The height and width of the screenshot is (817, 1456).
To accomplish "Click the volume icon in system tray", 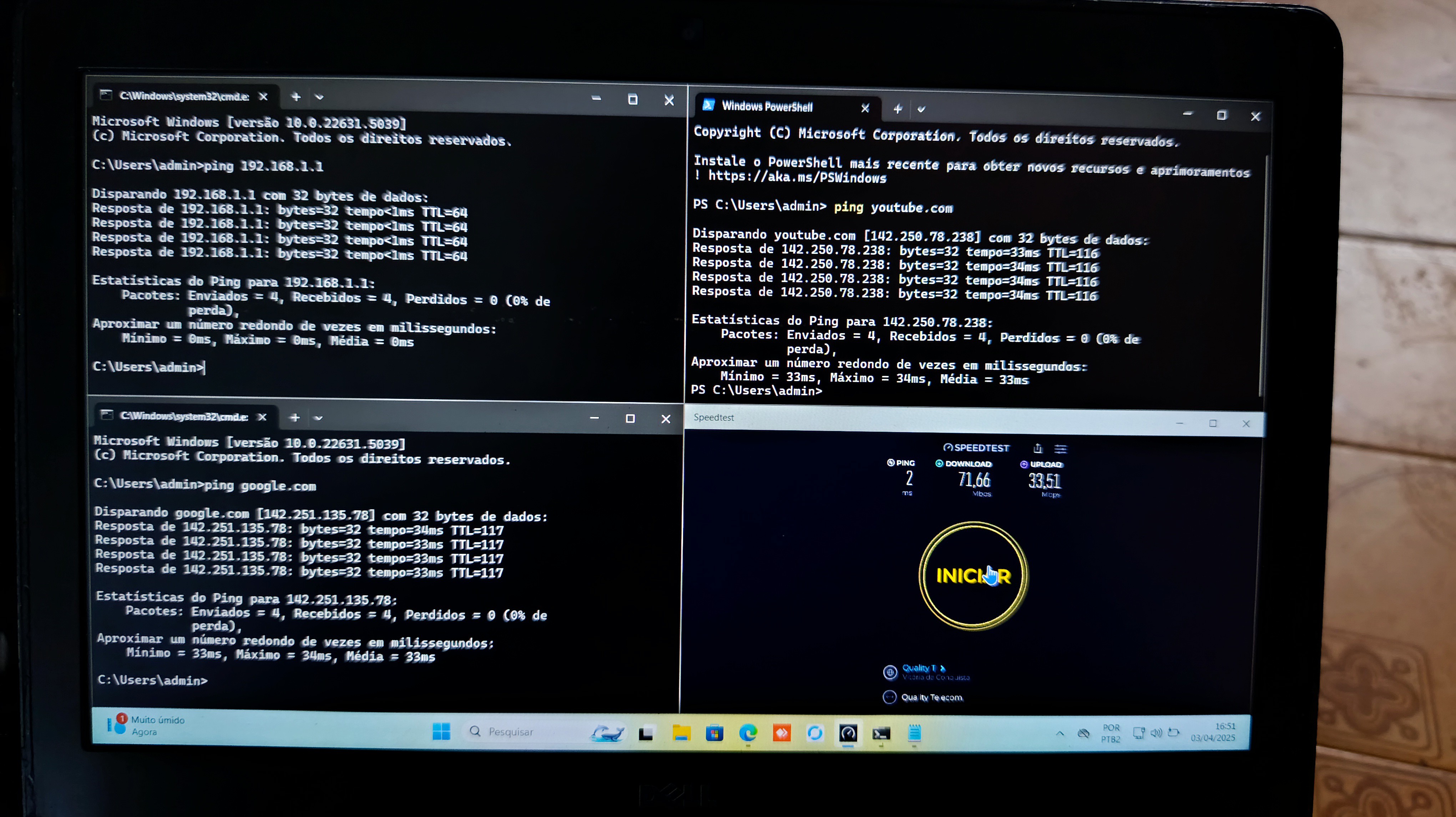I will click(x=1156, y=733).
